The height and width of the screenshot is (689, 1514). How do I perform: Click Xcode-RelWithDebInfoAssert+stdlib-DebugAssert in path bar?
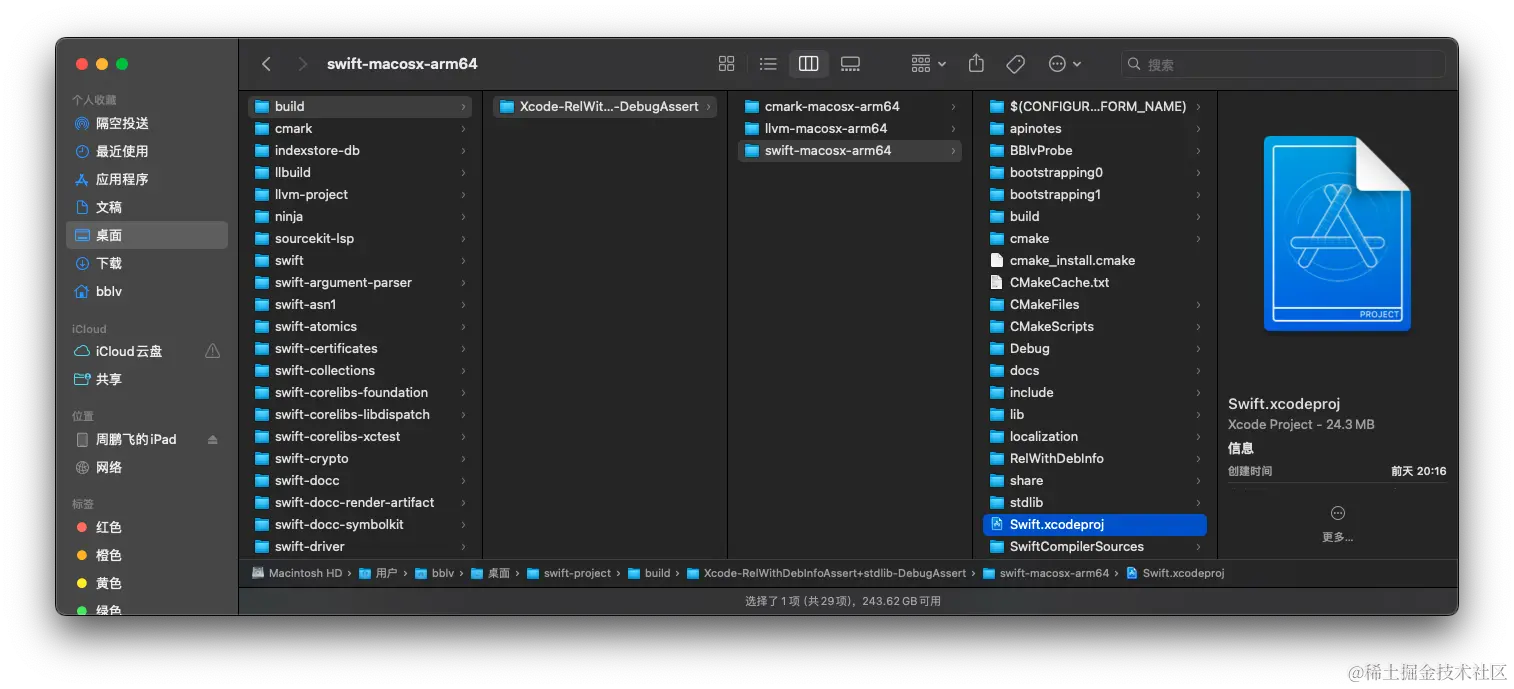coord(826,573)
